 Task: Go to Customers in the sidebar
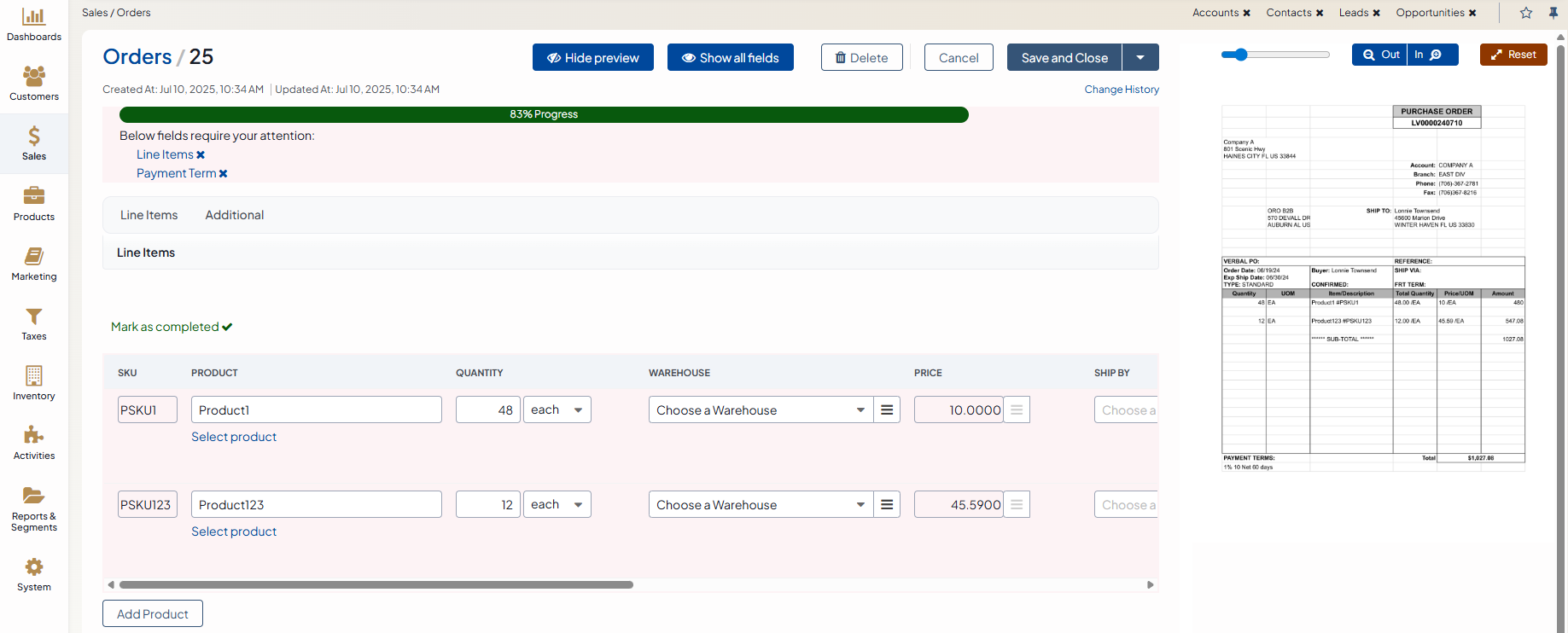click(34, 76)
